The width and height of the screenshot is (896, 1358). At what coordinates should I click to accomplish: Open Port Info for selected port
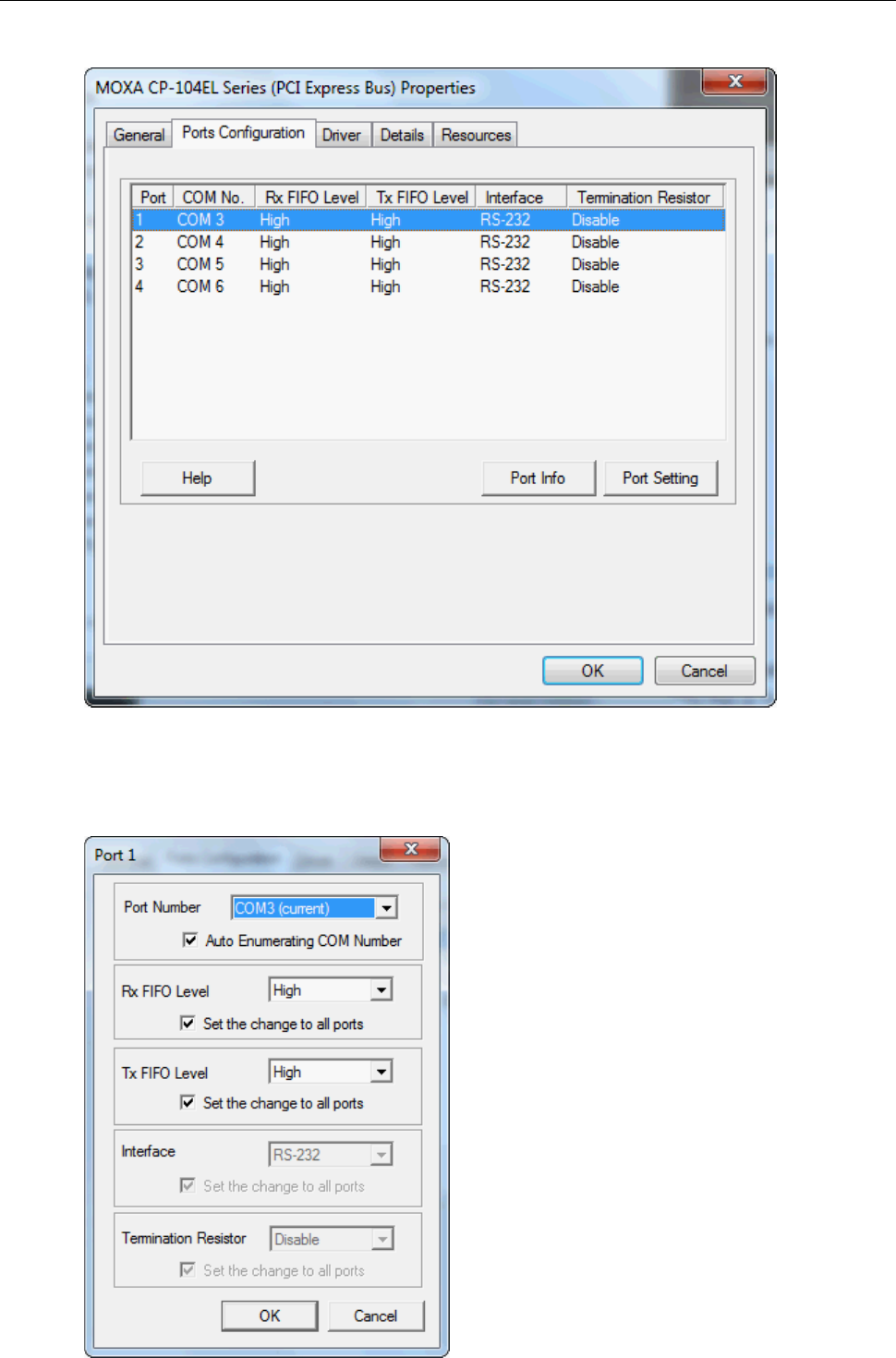[539, 479]
